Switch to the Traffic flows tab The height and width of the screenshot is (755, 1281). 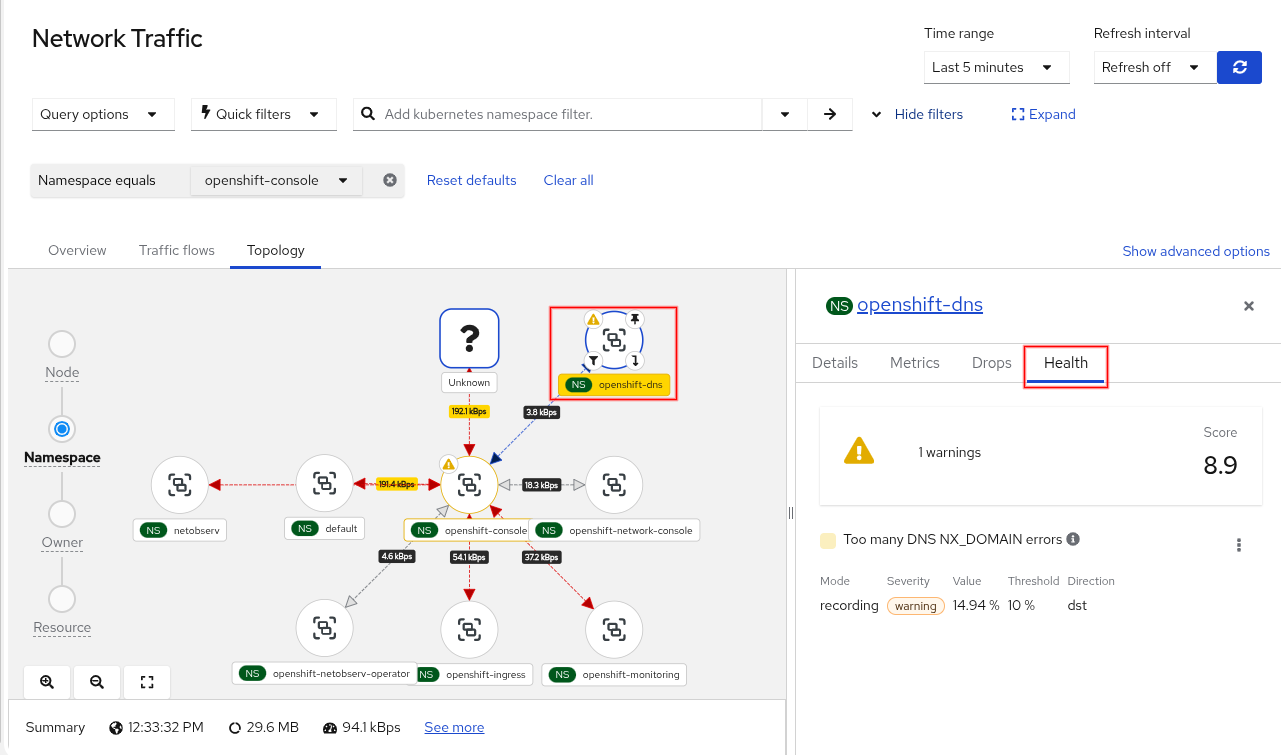coord(177,250)
